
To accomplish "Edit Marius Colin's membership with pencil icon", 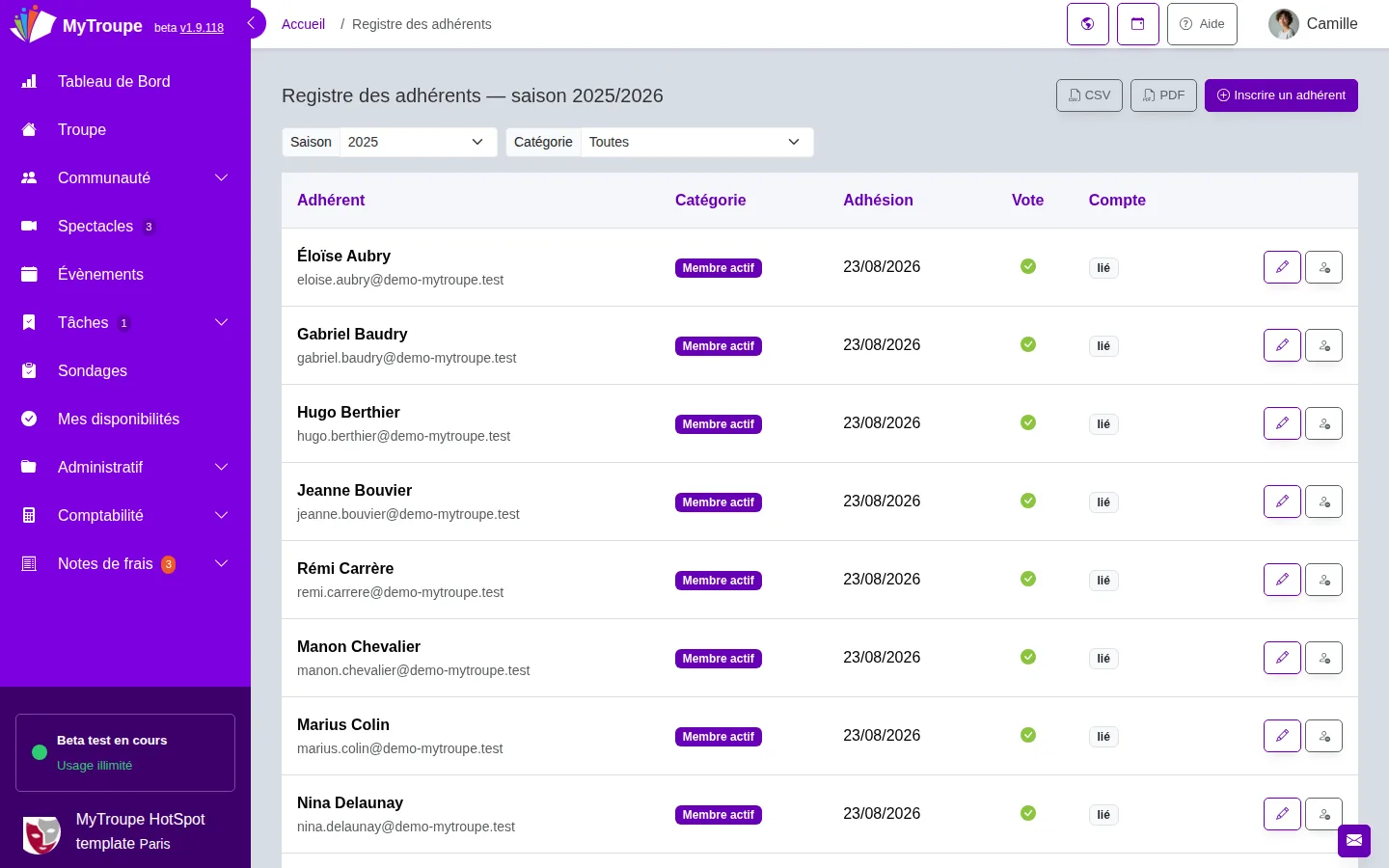I will 1282,736.
